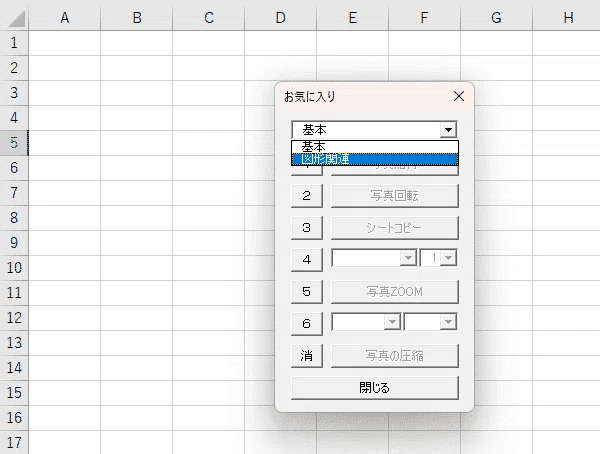Select column D header

pyautogui.click(x=280, y=18)
